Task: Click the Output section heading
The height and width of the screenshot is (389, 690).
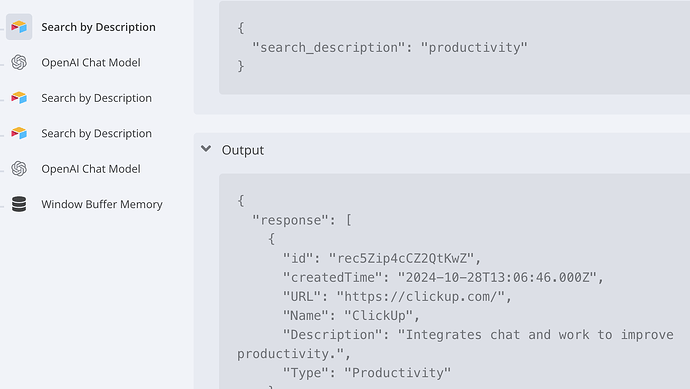Action: (x=242, y=150)
